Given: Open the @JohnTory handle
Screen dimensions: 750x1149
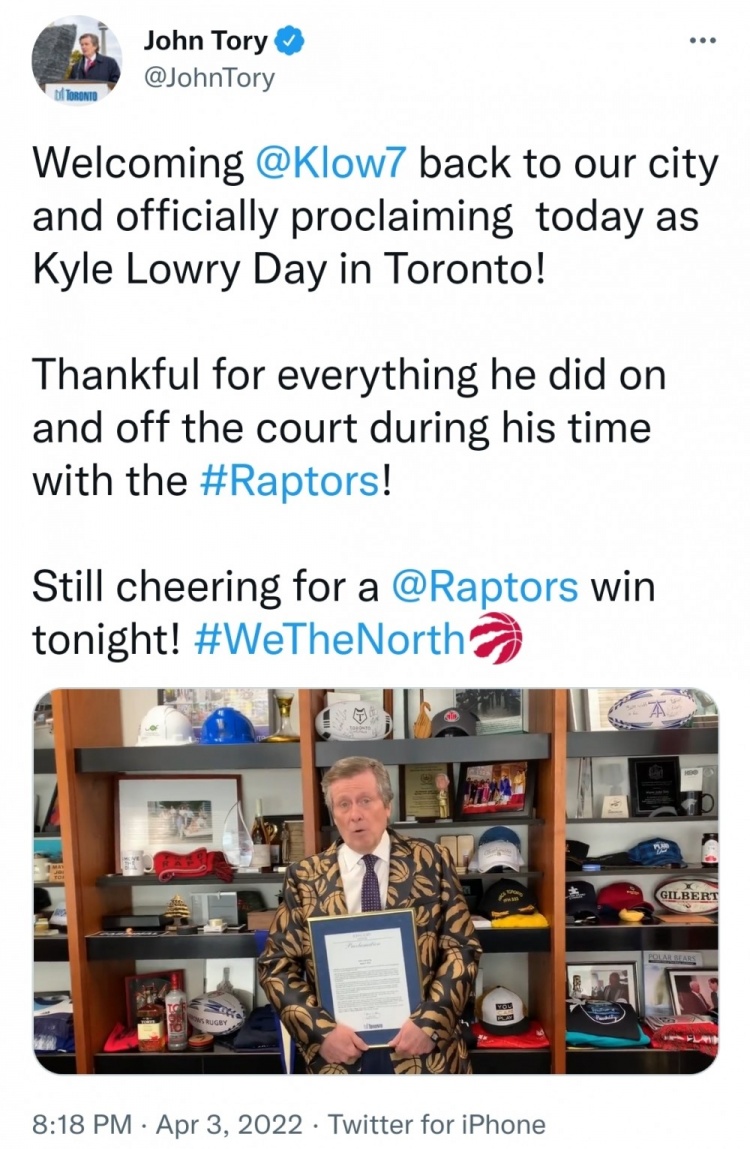Looking at the screenshot, I should tap(209, 78).
